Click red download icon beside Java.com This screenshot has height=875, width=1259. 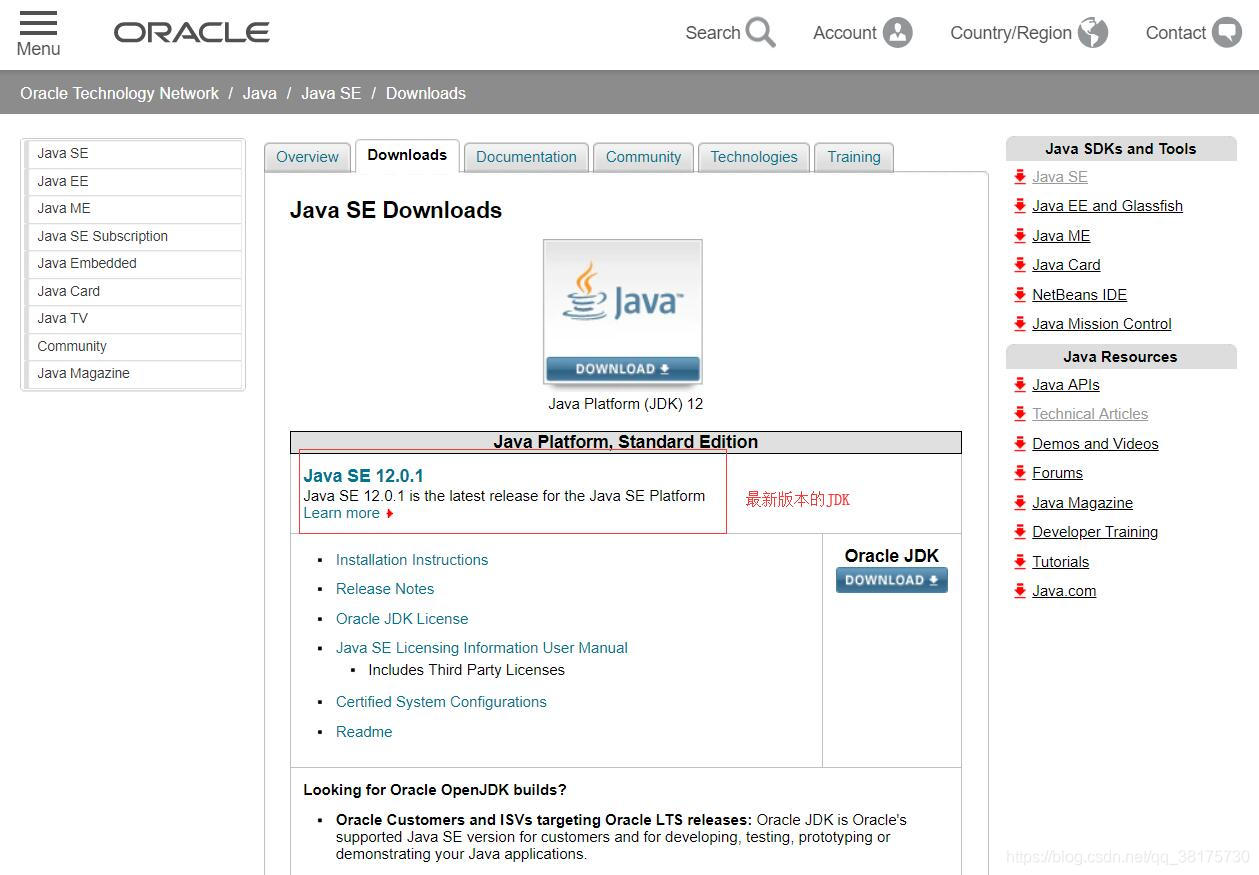1020,591
